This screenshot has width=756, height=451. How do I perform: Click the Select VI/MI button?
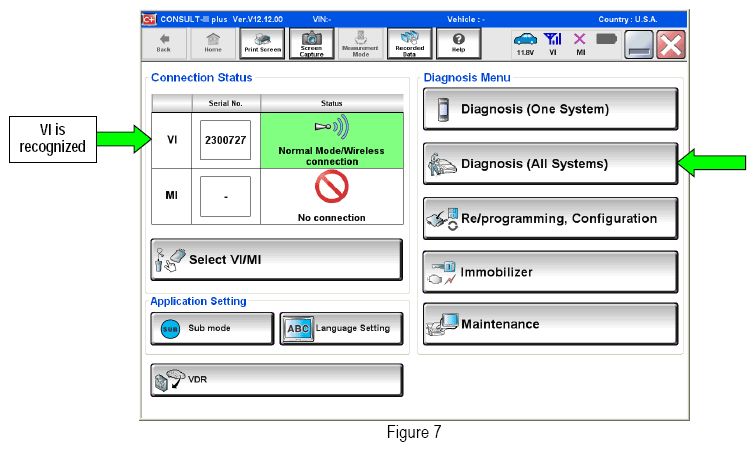(277, 260)
